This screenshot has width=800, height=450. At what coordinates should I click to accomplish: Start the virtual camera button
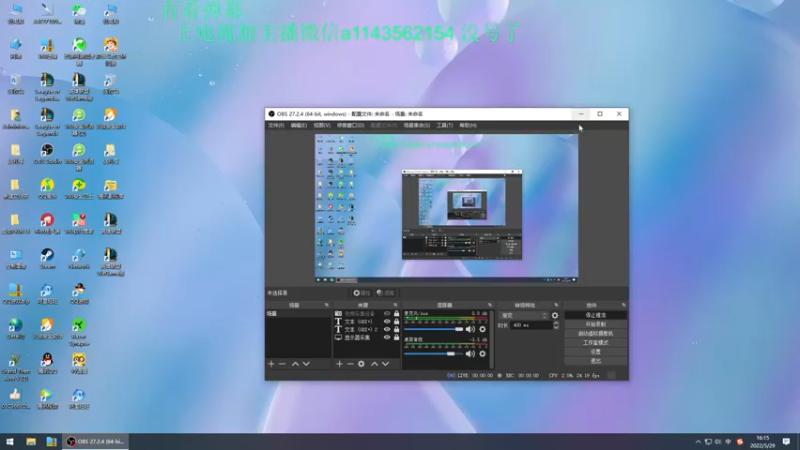pyautogui.click(x=596, y=334)
